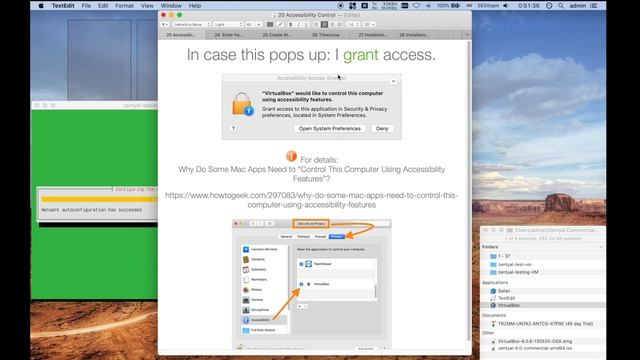
Task: Select the VirtualBox app icon in Finder list
Action: tap(493, 305)
